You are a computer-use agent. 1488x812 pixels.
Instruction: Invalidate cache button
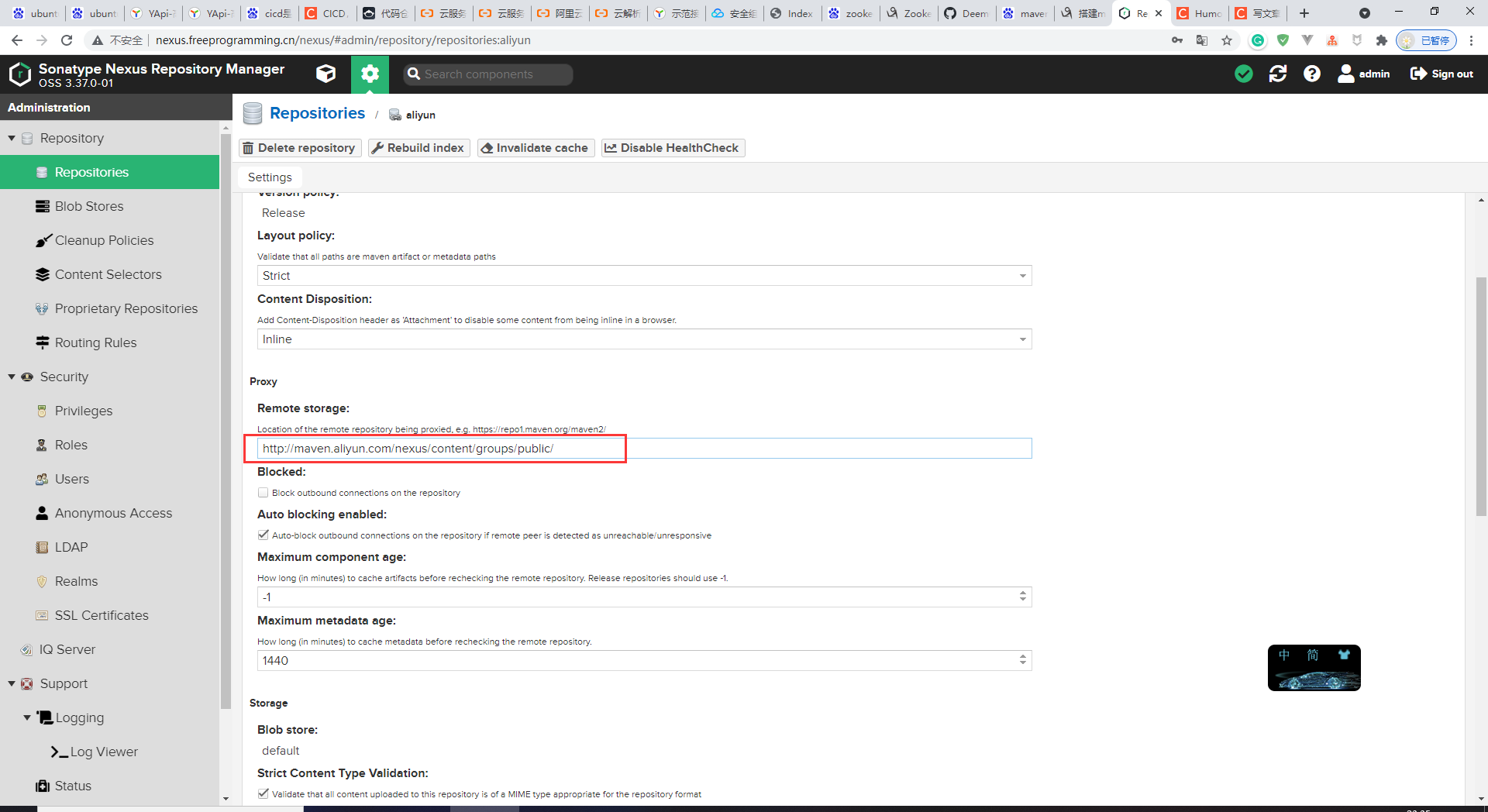click(x=536, y=148)
